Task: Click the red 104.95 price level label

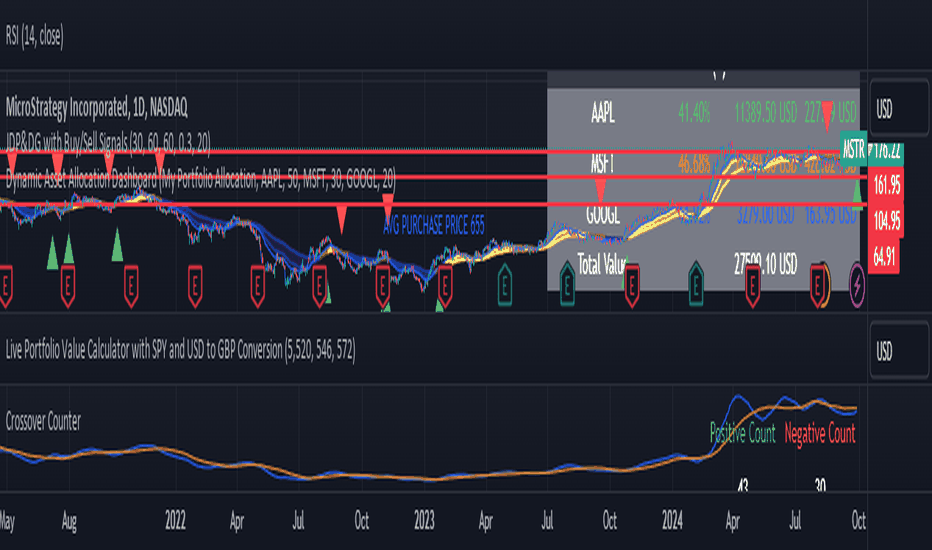Action: [886, 221]
